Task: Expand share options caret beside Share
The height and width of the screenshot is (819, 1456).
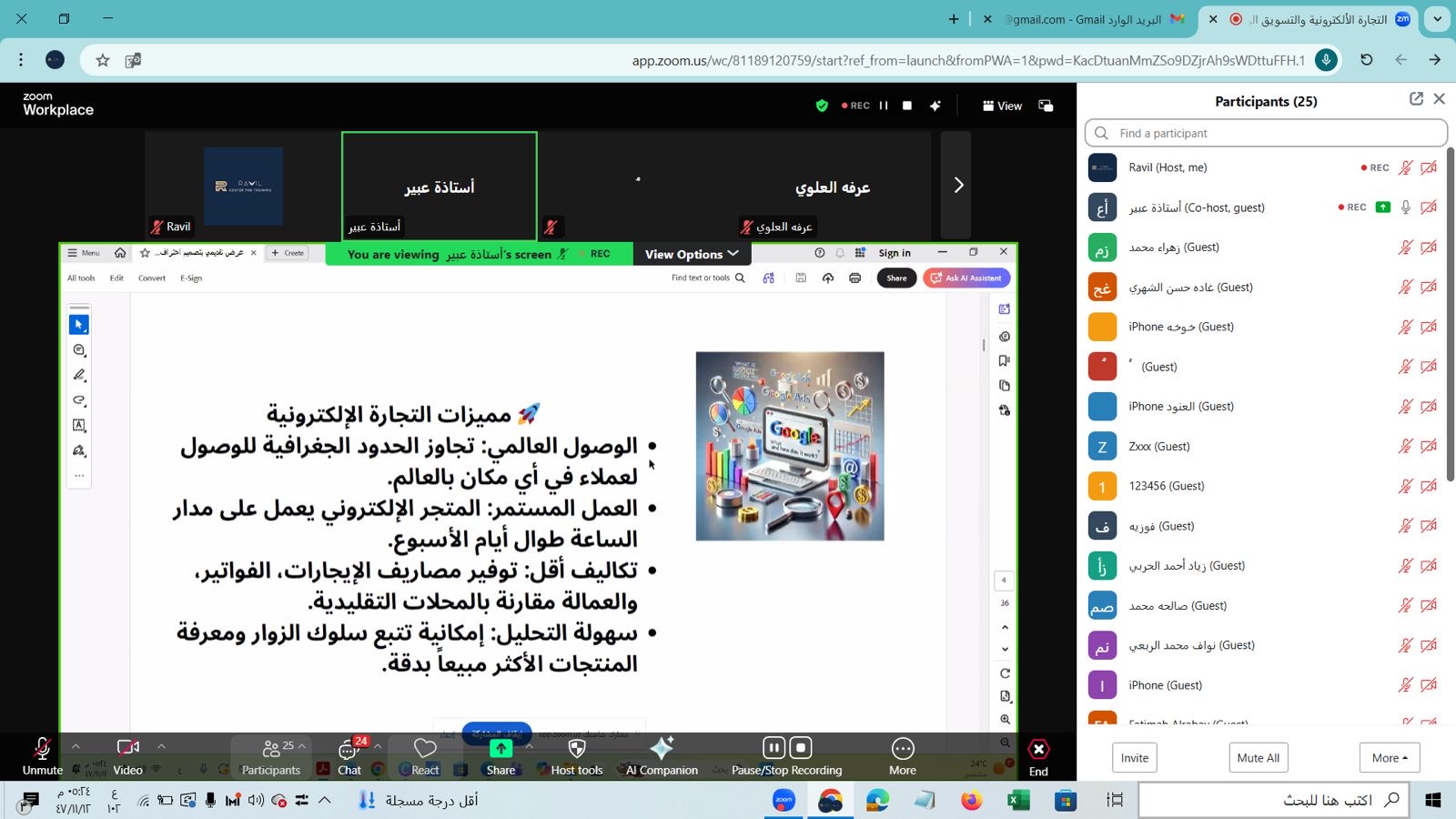Action: (529, 746)
